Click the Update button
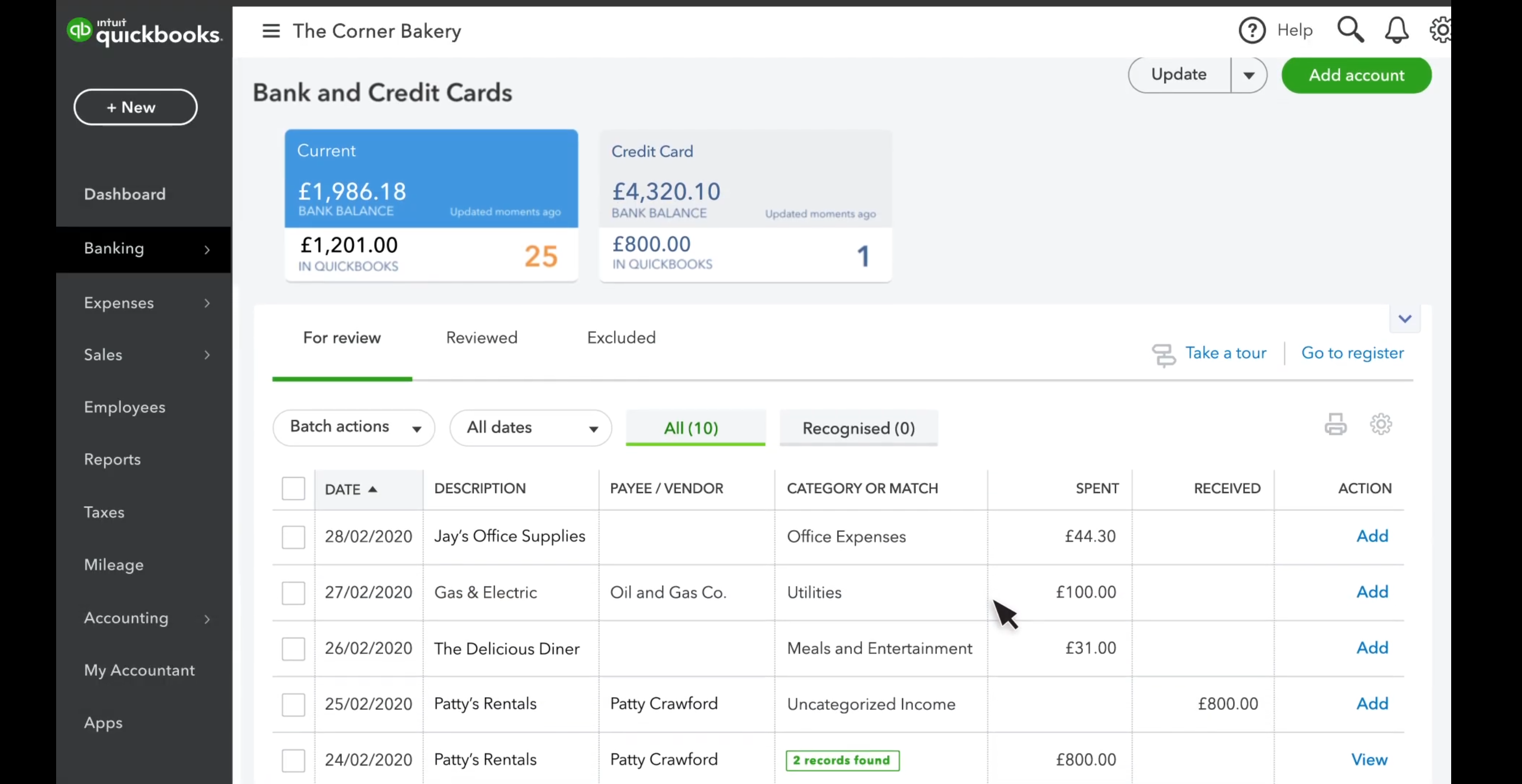Image resolution: width=1522 pixels, height=784 pixels. (1179, 75)
